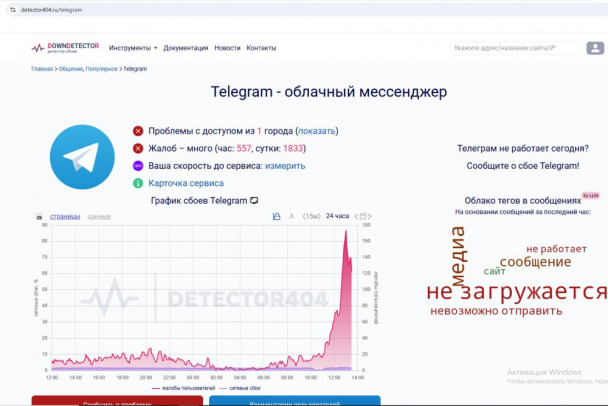This screenshot has height=406, width=608.
Task: Click the camera screenshot icon above chart
Action: tap(39, 216)
